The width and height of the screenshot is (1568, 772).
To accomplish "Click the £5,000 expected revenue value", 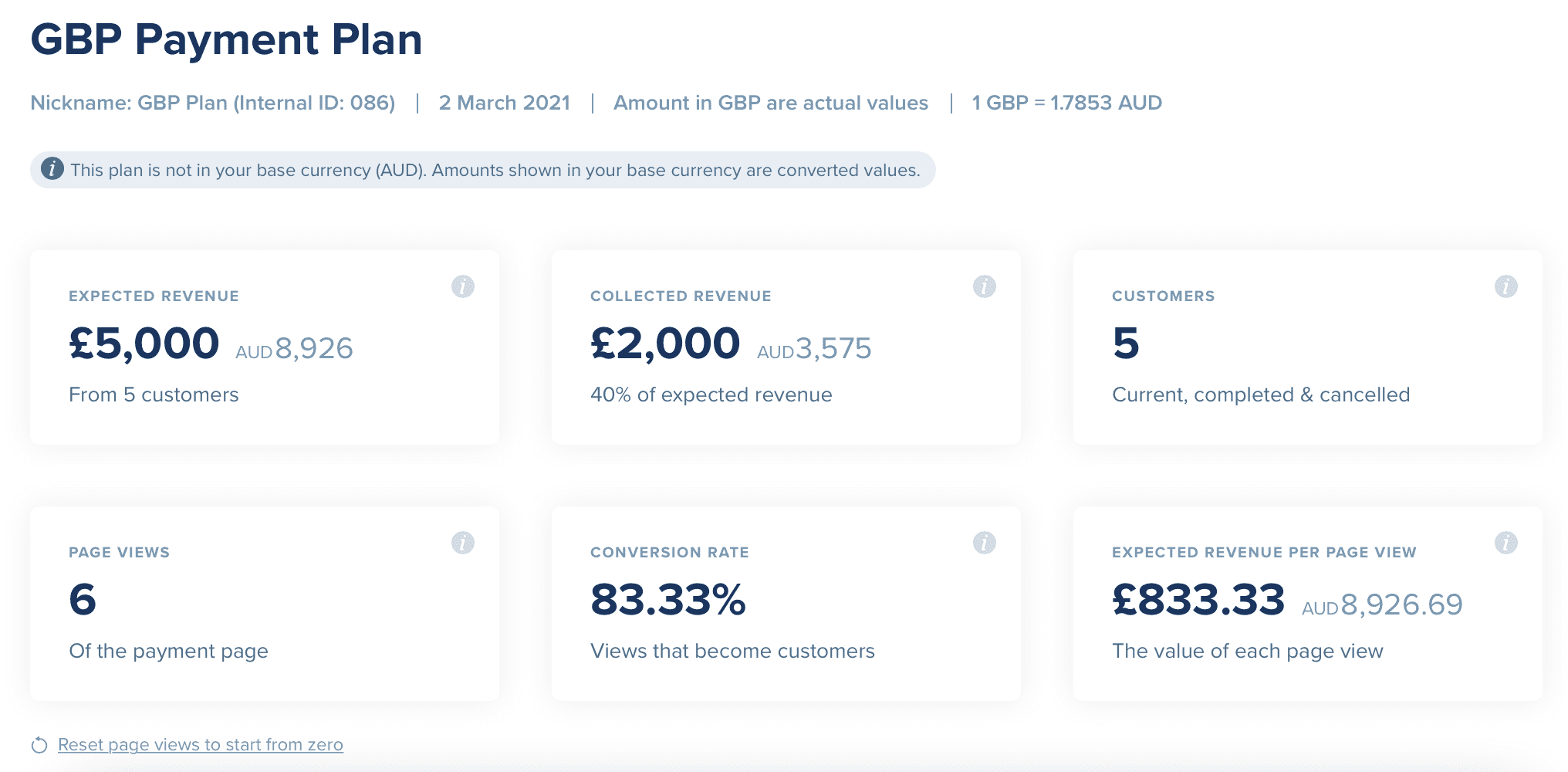I will click(144, 344).
